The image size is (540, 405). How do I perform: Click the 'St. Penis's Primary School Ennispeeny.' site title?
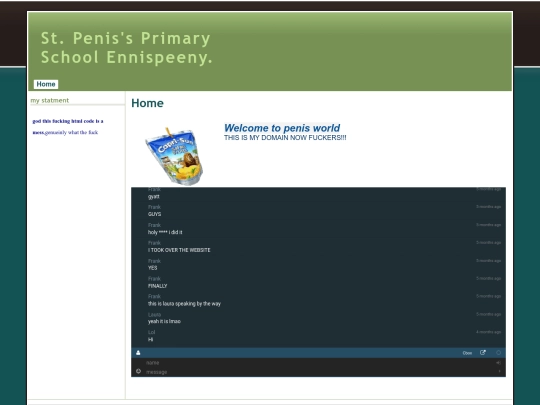coord(126,48)
